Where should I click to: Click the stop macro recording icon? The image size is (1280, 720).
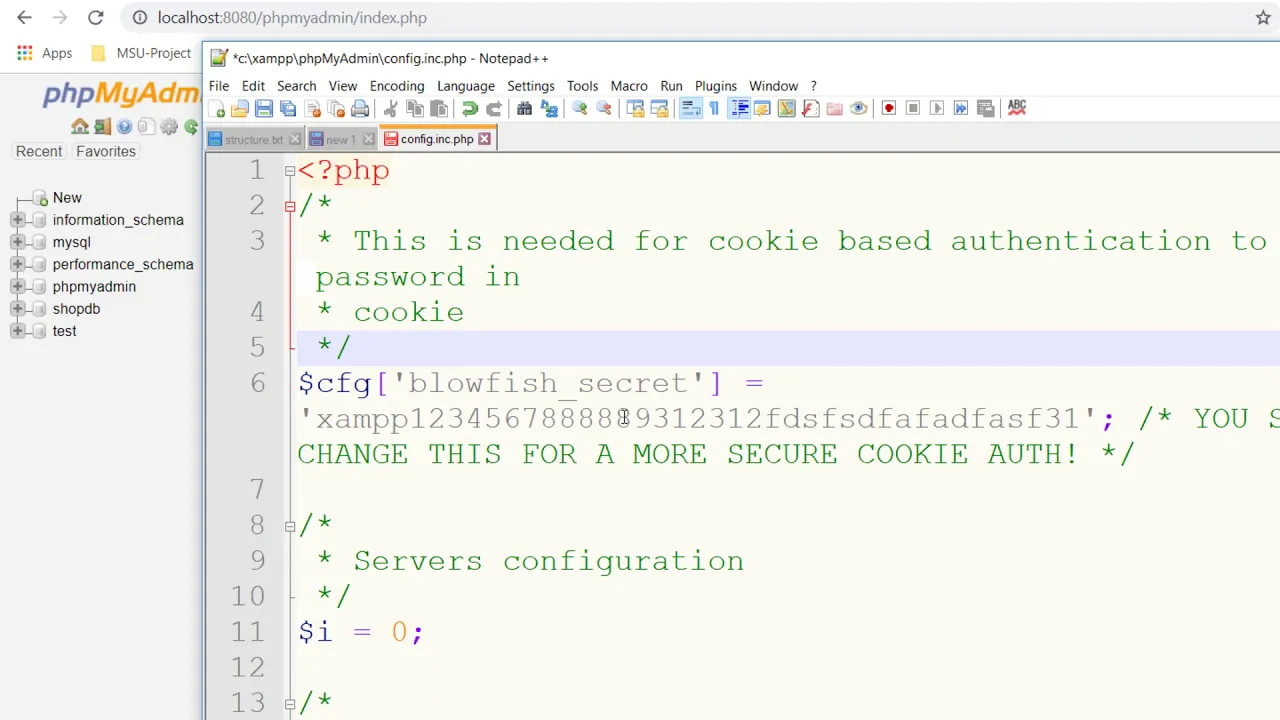pos(912,108)
